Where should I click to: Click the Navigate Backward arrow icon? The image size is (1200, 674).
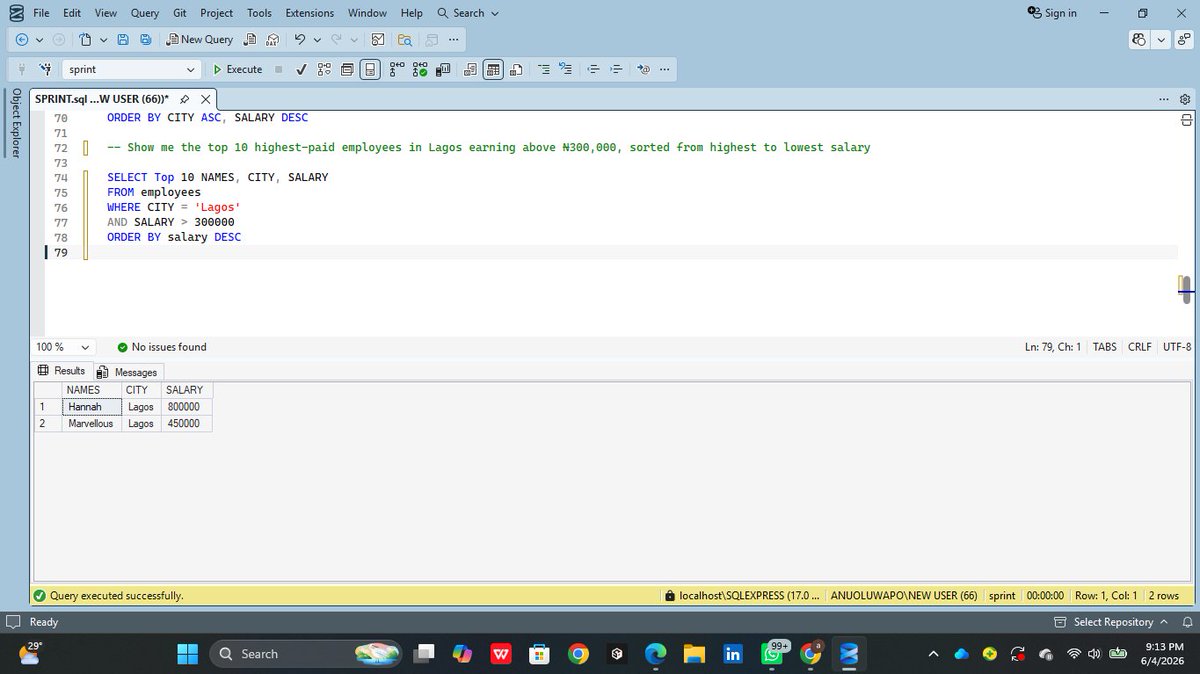(22, 40)
